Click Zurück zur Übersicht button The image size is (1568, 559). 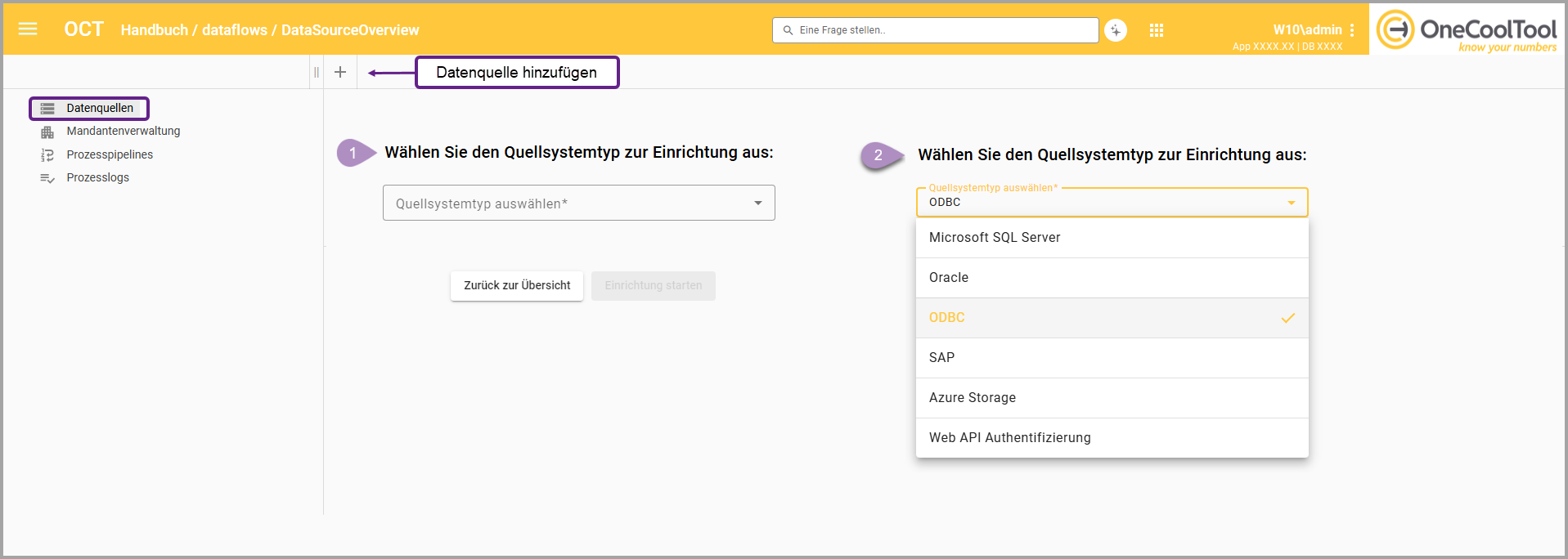[x=517, y=285]
